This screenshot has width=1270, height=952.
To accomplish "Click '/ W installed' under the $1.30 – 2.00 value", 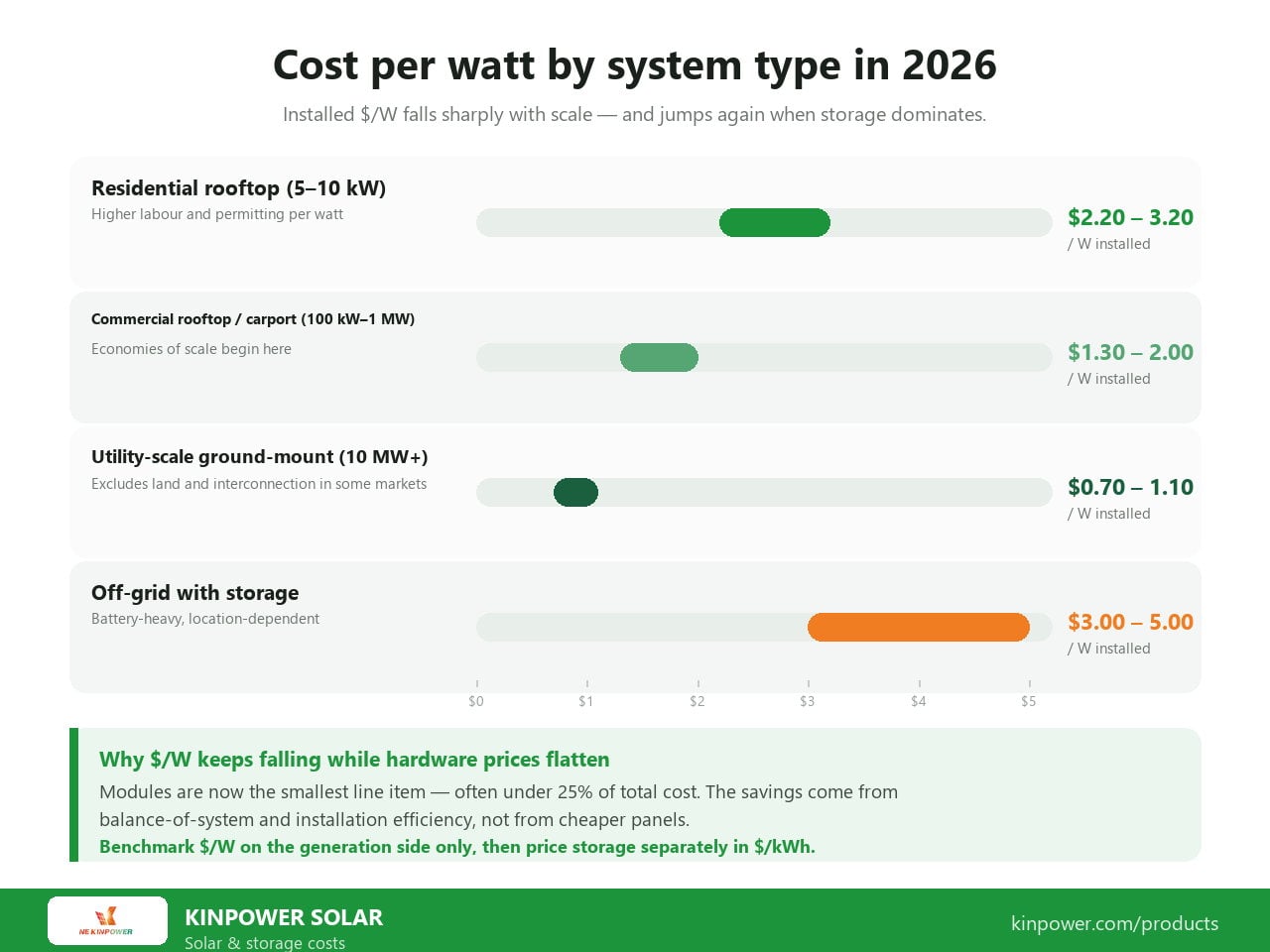I will [x=1108, y=379].
